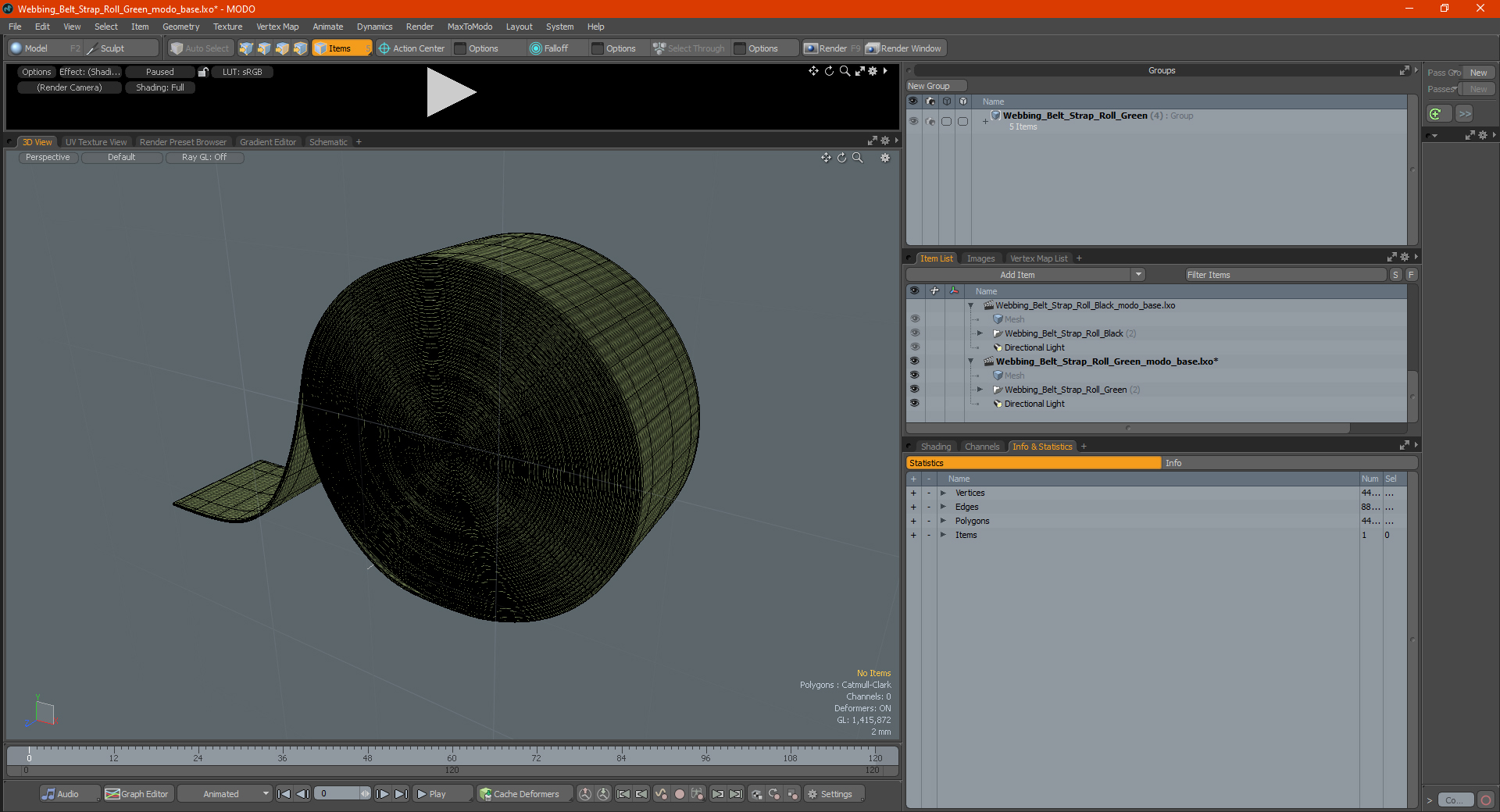Open the MaxToModo menu
The width and height of the screenshot is (1500, 812).
coord(470,27)
